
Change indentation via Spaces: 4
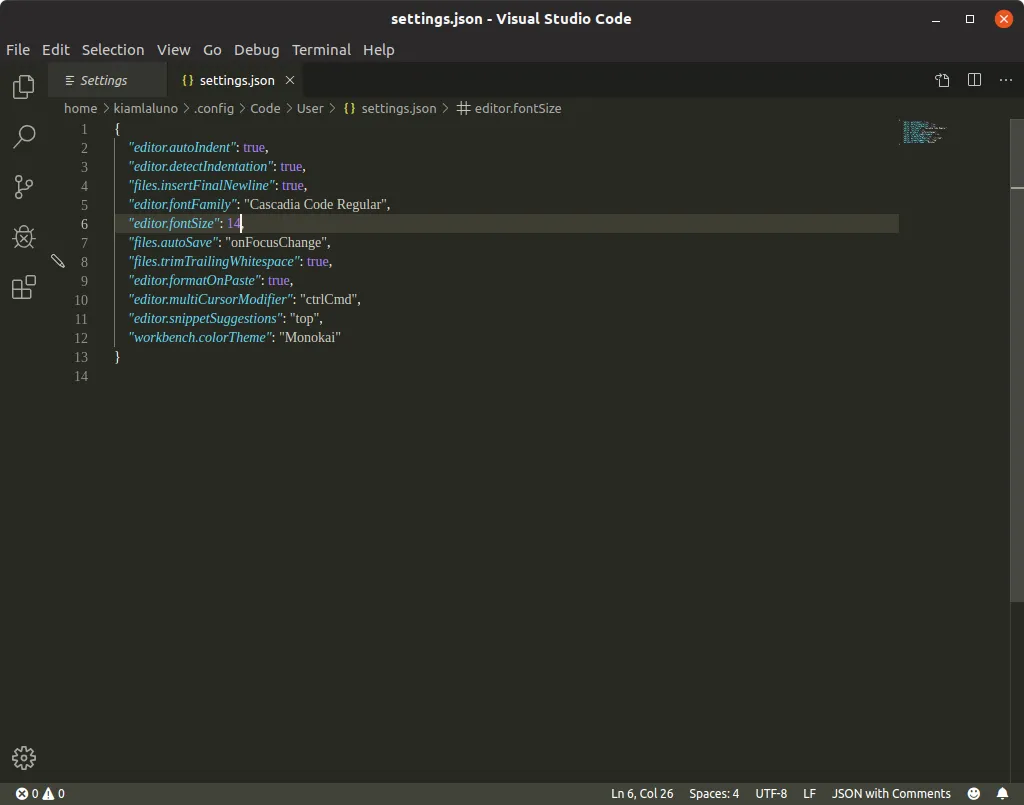pos(714,793)
